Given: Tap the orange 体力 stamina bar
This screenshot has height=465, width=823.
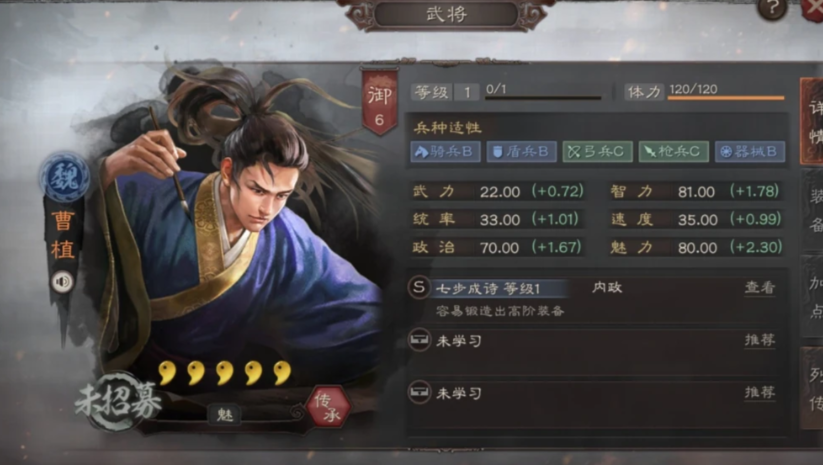Looking at the screenshot, I should 726,98.
